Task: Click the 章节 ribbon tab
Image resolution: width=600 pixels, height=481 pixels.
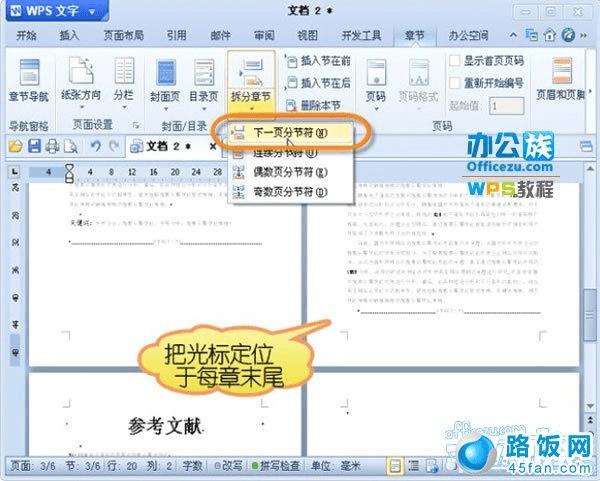Action: pos(415,36)
